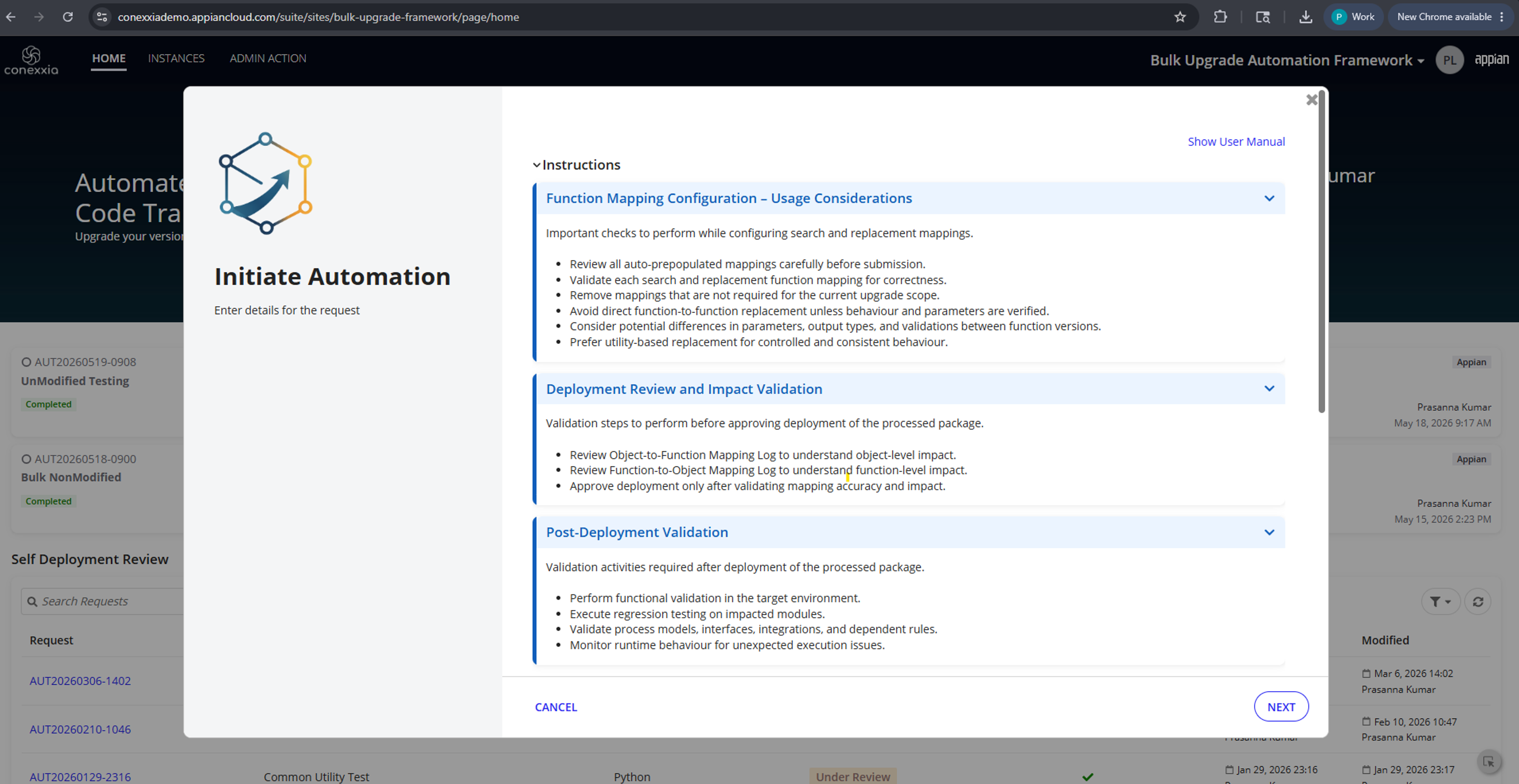Click the Self Deployment Review heading
Screen dimensions: 1519x784
(x=90, y=559)
